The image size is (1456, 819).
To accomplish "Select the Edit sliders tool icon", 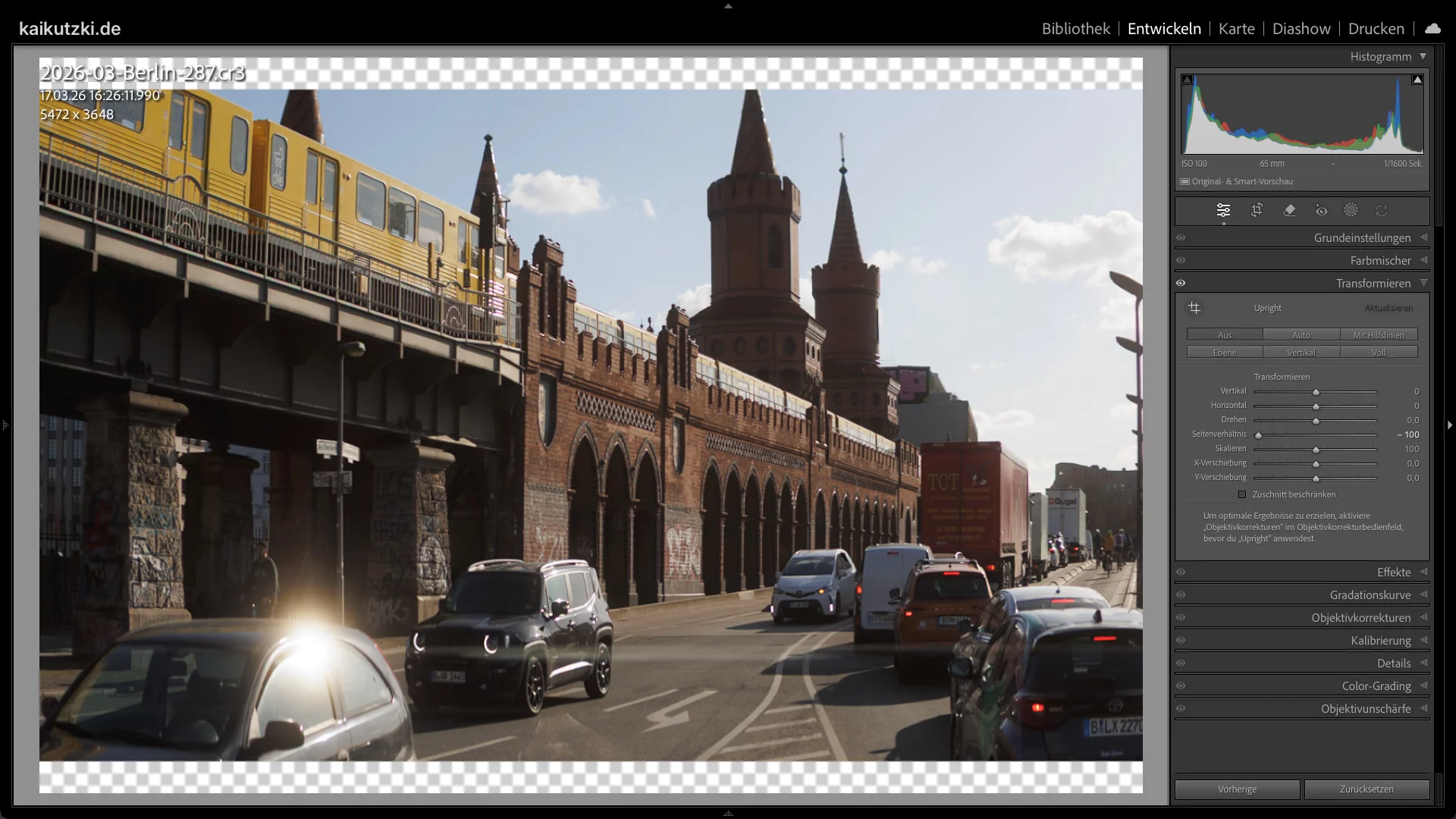I will [x=1223, y=210].
